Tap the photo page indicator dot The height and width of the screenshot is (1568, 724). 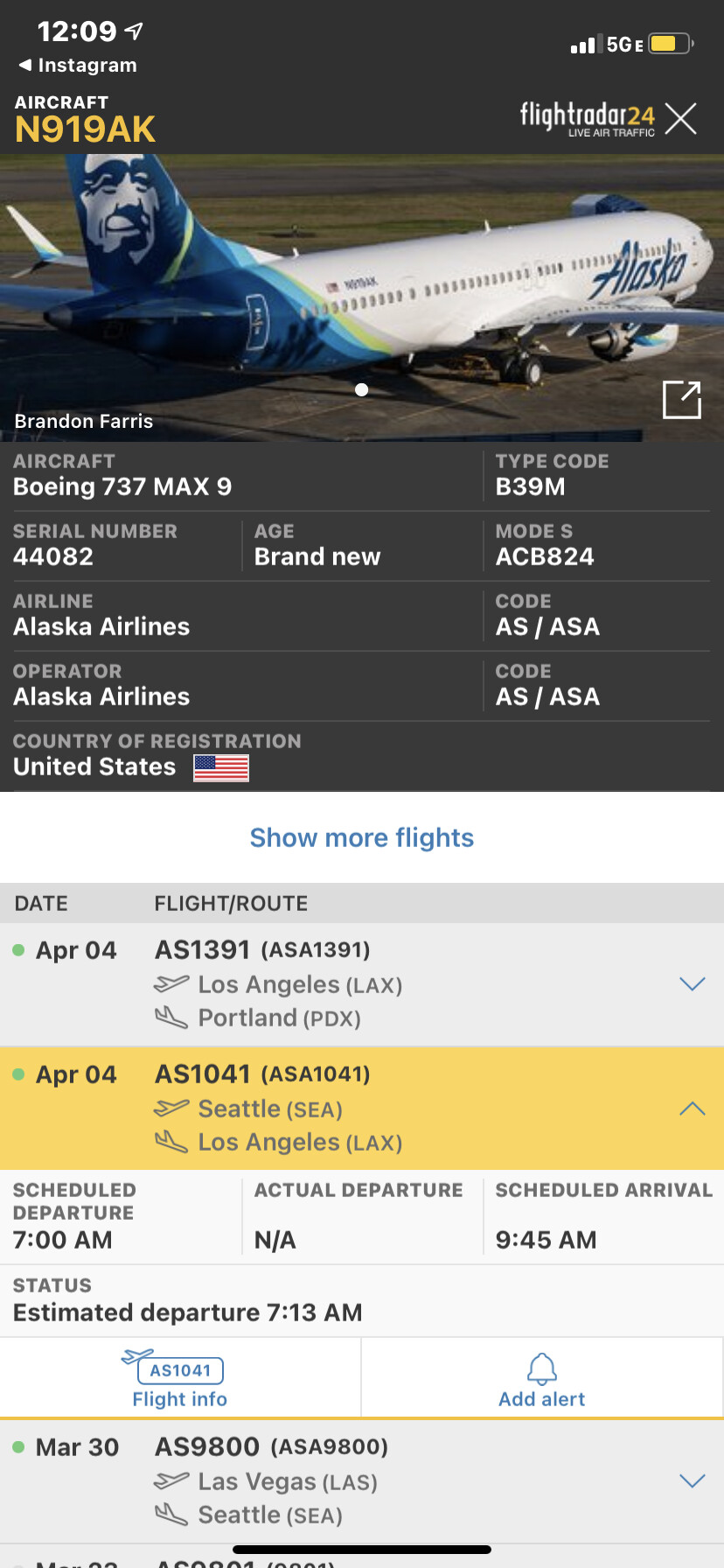click(361, 390)
